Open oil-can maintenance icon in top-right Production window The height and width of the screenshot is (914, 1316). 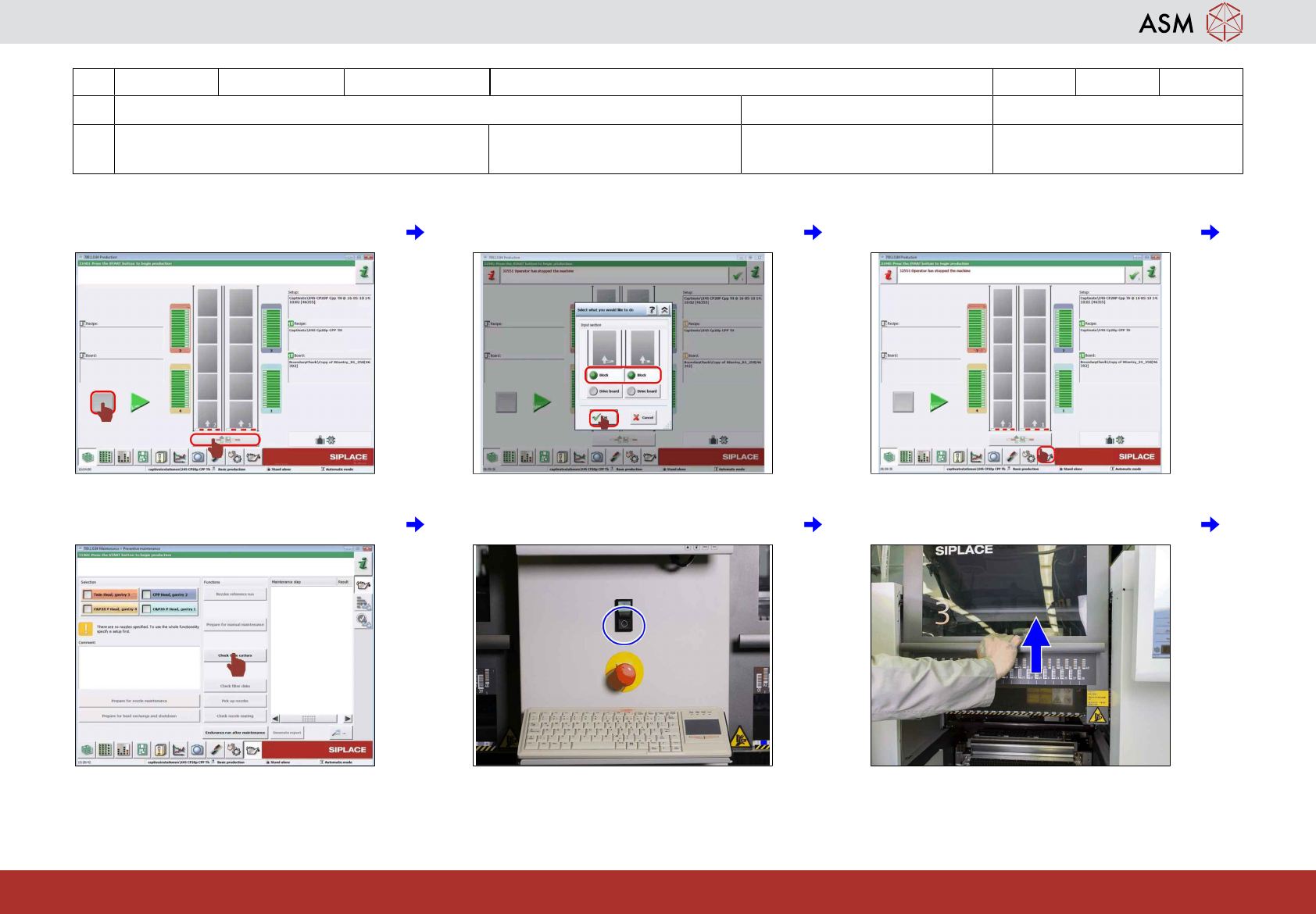coord(1046,455)
